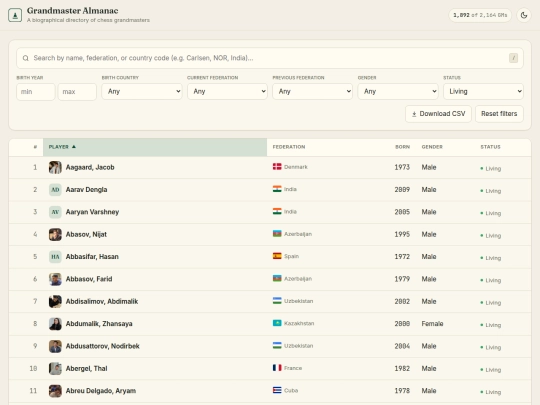Image resolution: width=540 pixels, height=405 pixels.
Task: Click the Denmark federation name
Action: [x=295, y=167]
